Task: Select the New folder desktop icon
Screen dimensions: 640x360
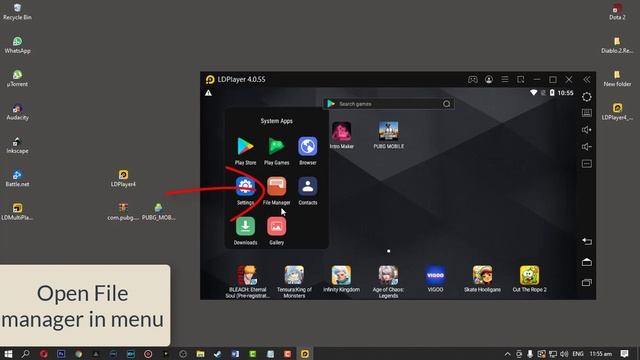Action: [617, 78]
